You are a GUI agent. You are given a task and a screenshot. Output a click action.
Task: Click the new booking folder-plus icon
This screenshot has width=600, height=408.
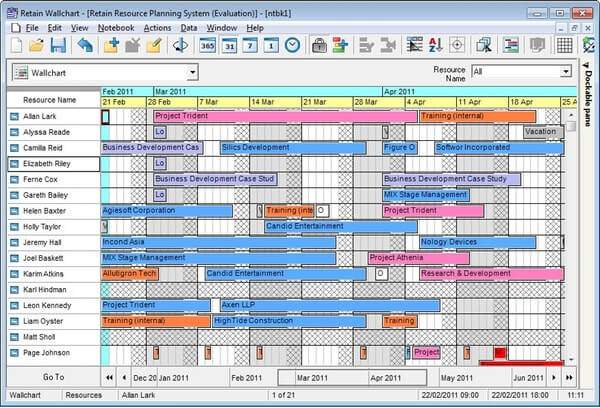(x=111, y=45)
